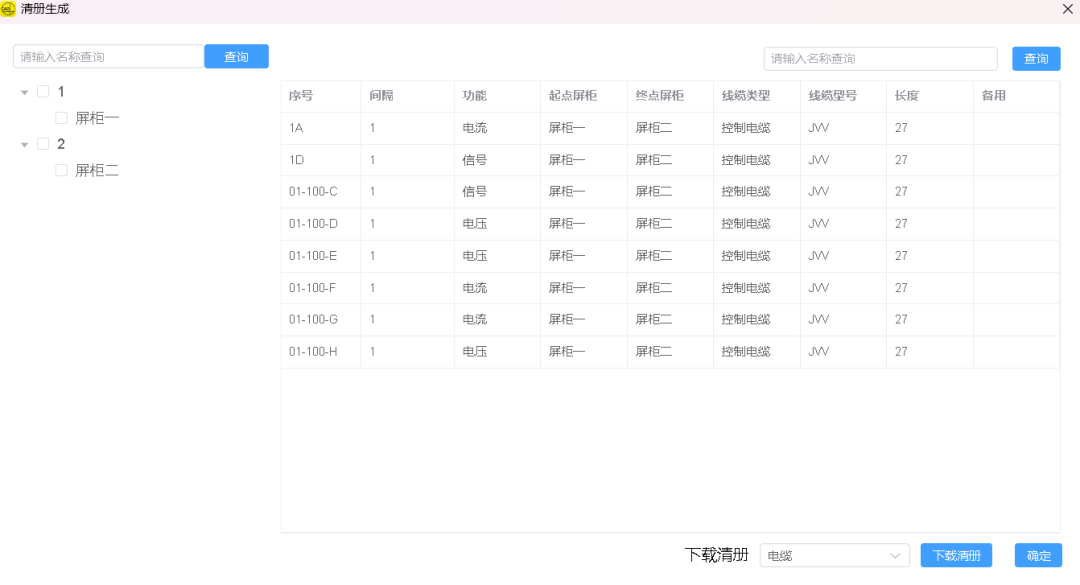
Task: Click the right 查询 search button
Action: (x=1036, y=58)
